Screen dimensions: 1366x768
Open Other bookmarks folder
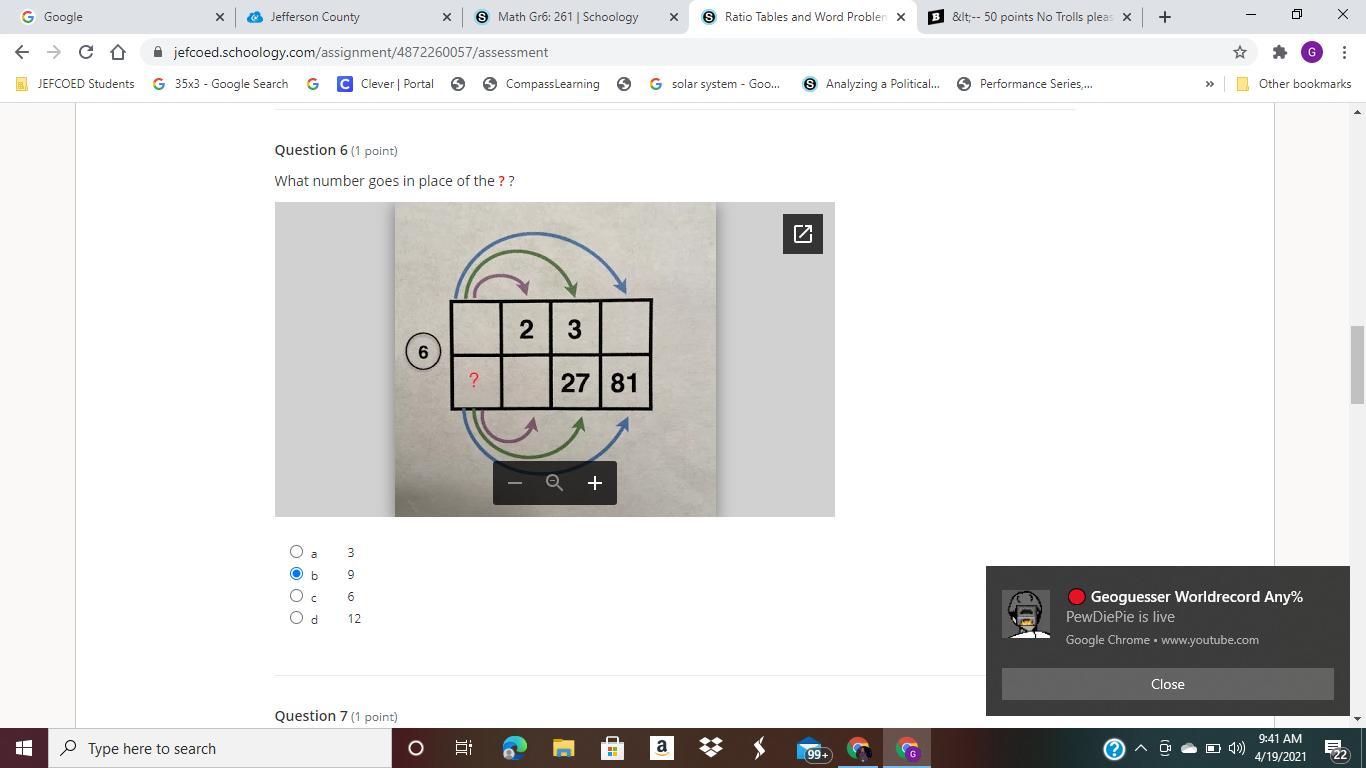tap(1294, 84)
